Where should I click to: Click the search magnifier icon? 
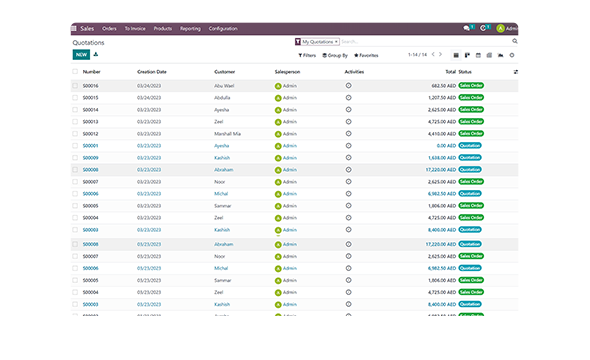(515, 41)
